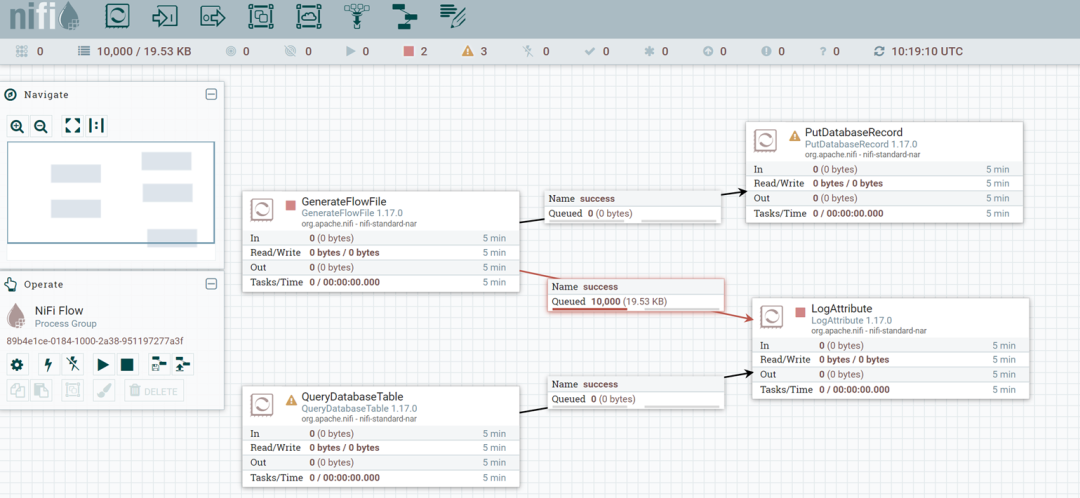Click the locally modified asterisk icon

coord(648,52)
